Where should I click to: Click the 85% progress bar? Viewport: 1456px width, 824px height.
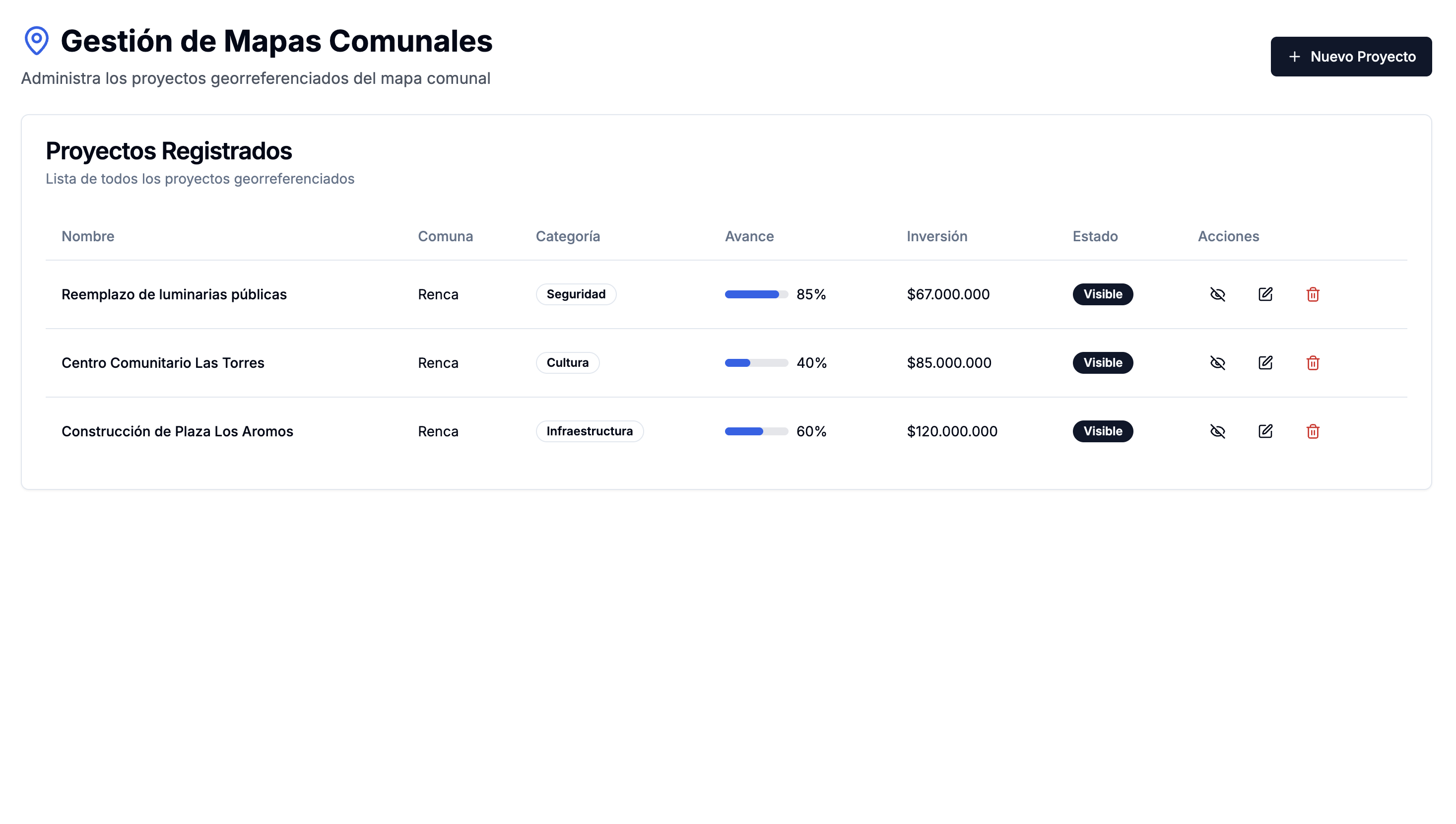coord(756,294)
